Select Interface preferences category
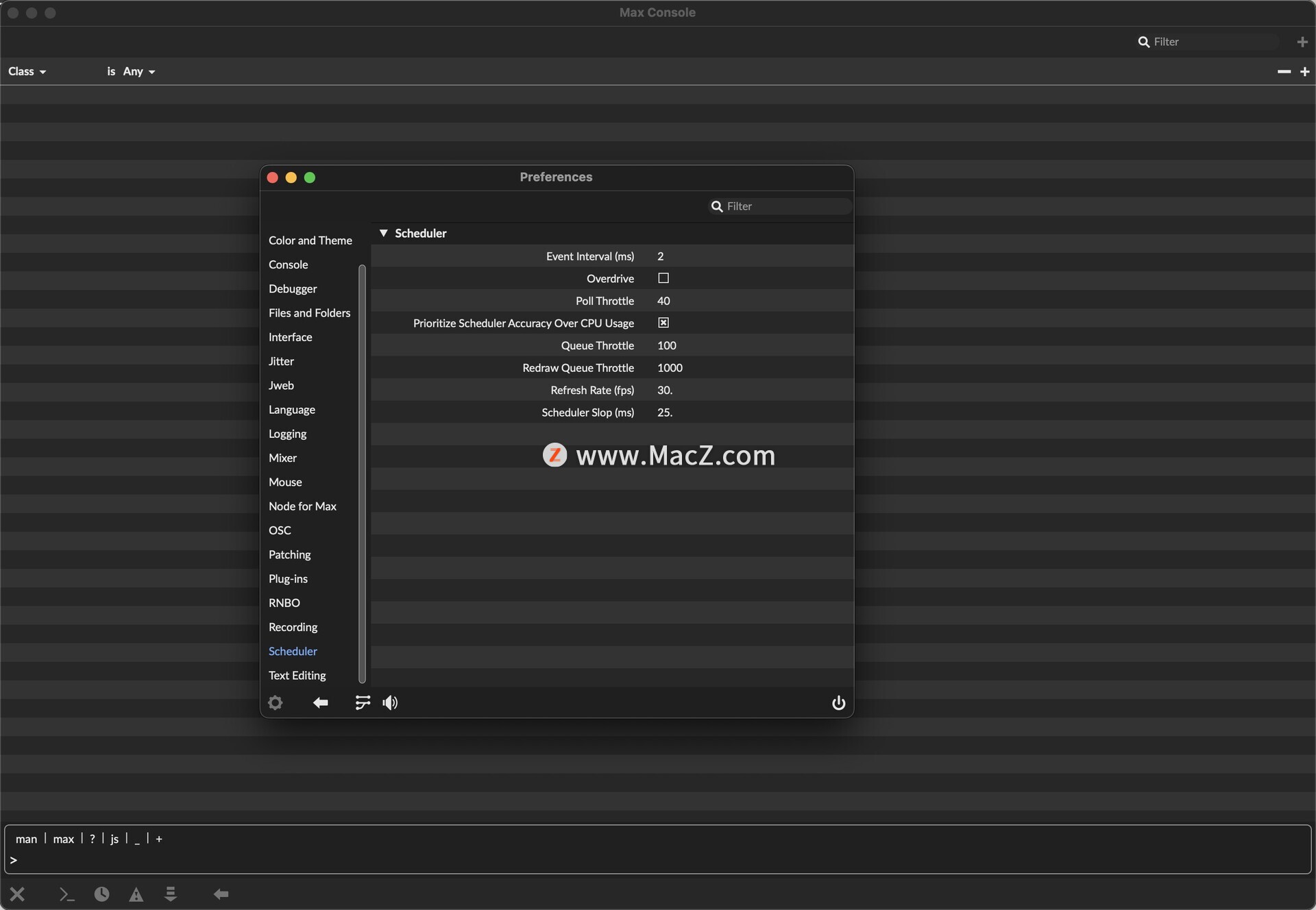Screen dimensions: 1316x910 click(x=290, y=337)
